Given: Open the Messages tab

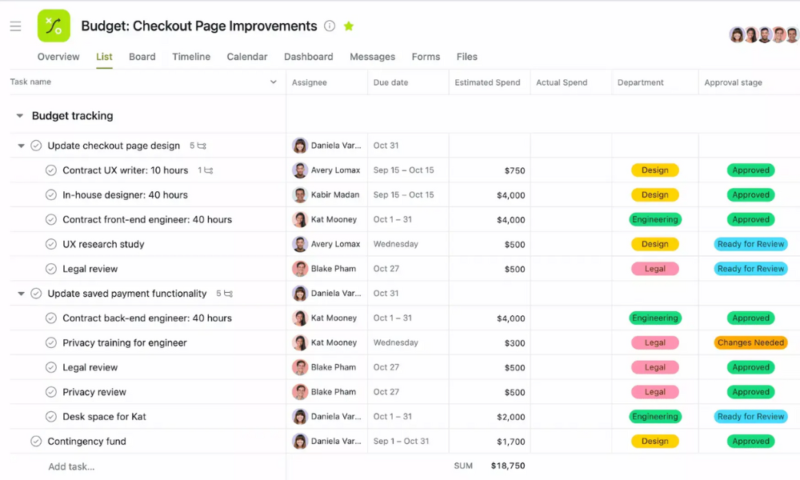Looking at the screenshot, I should (372, 57).
